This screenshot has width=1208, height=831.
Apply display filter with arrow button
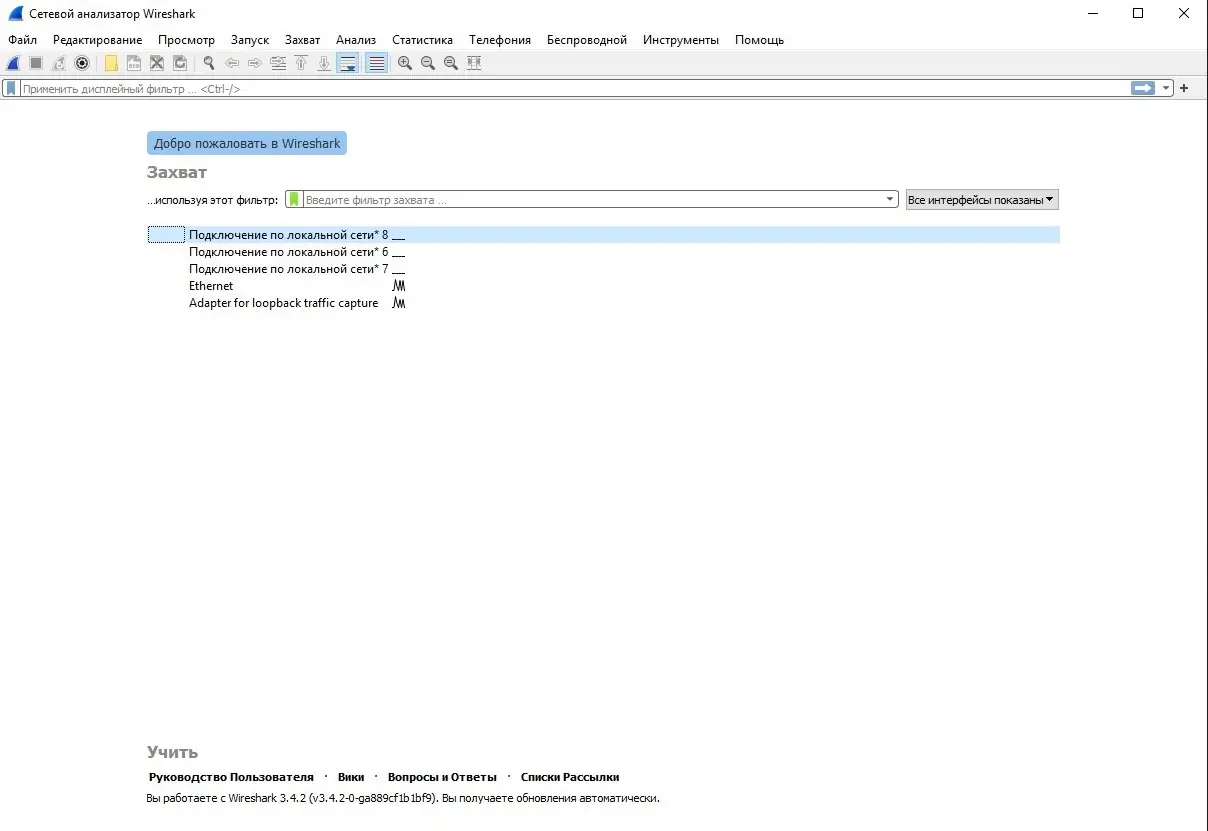(1143, 88)
